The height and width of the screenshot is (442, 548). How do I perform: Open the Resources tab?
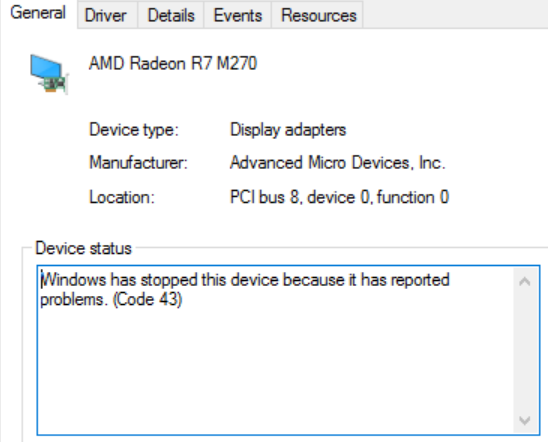coord(318,15)
